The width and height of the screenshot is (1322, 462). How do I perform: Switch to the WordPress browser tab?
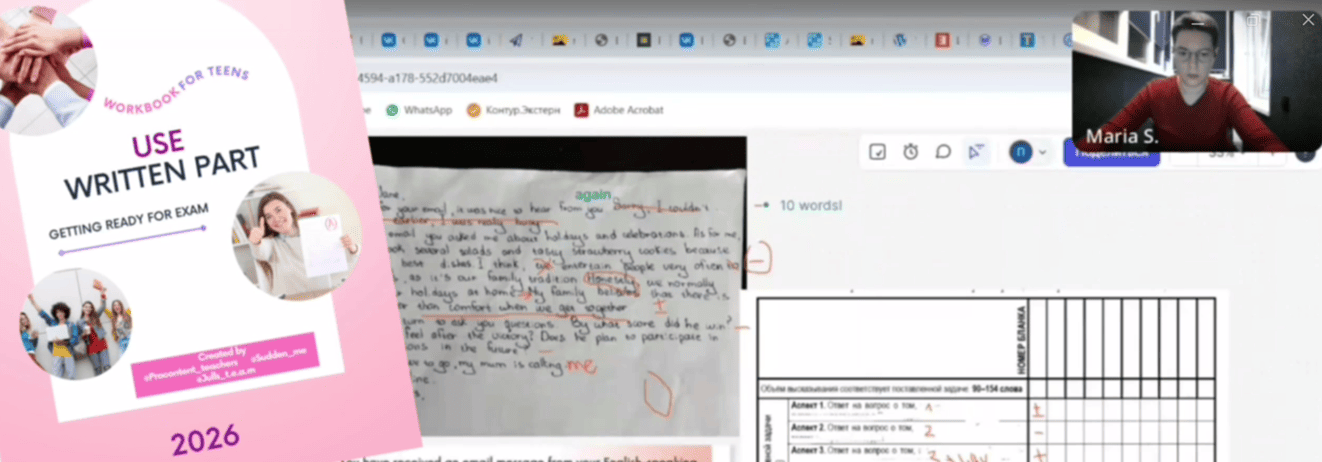(x=900, y=41)
